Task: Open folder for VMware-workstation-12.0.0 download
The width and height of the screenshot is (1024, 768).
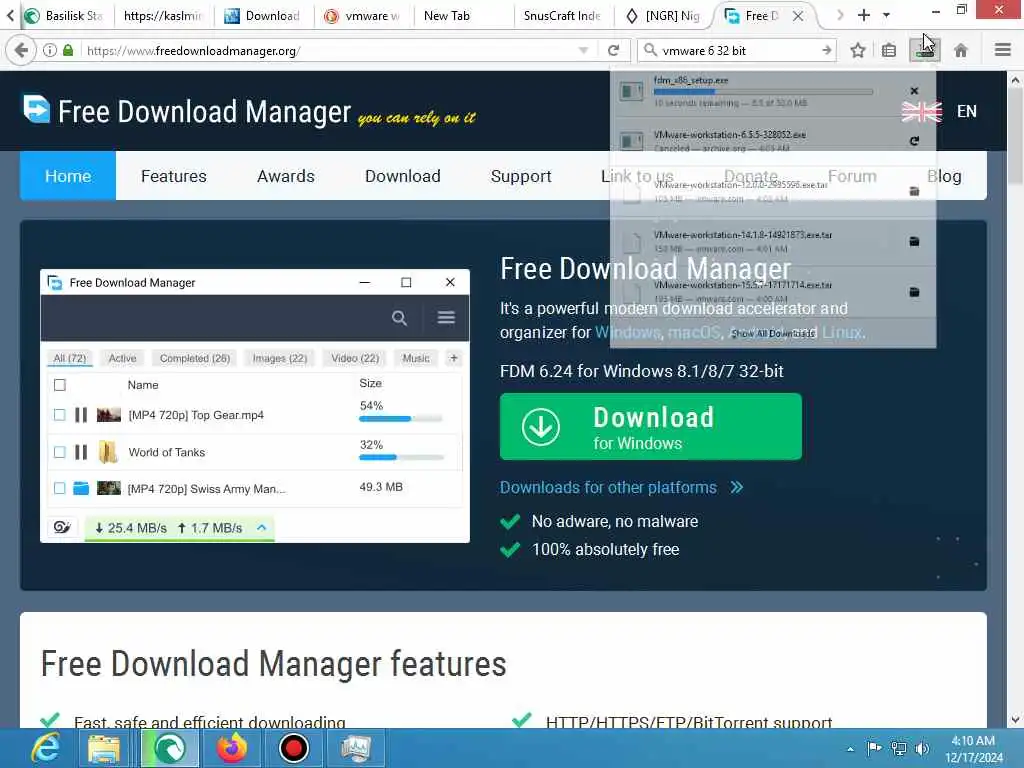Action: point(914,191)
